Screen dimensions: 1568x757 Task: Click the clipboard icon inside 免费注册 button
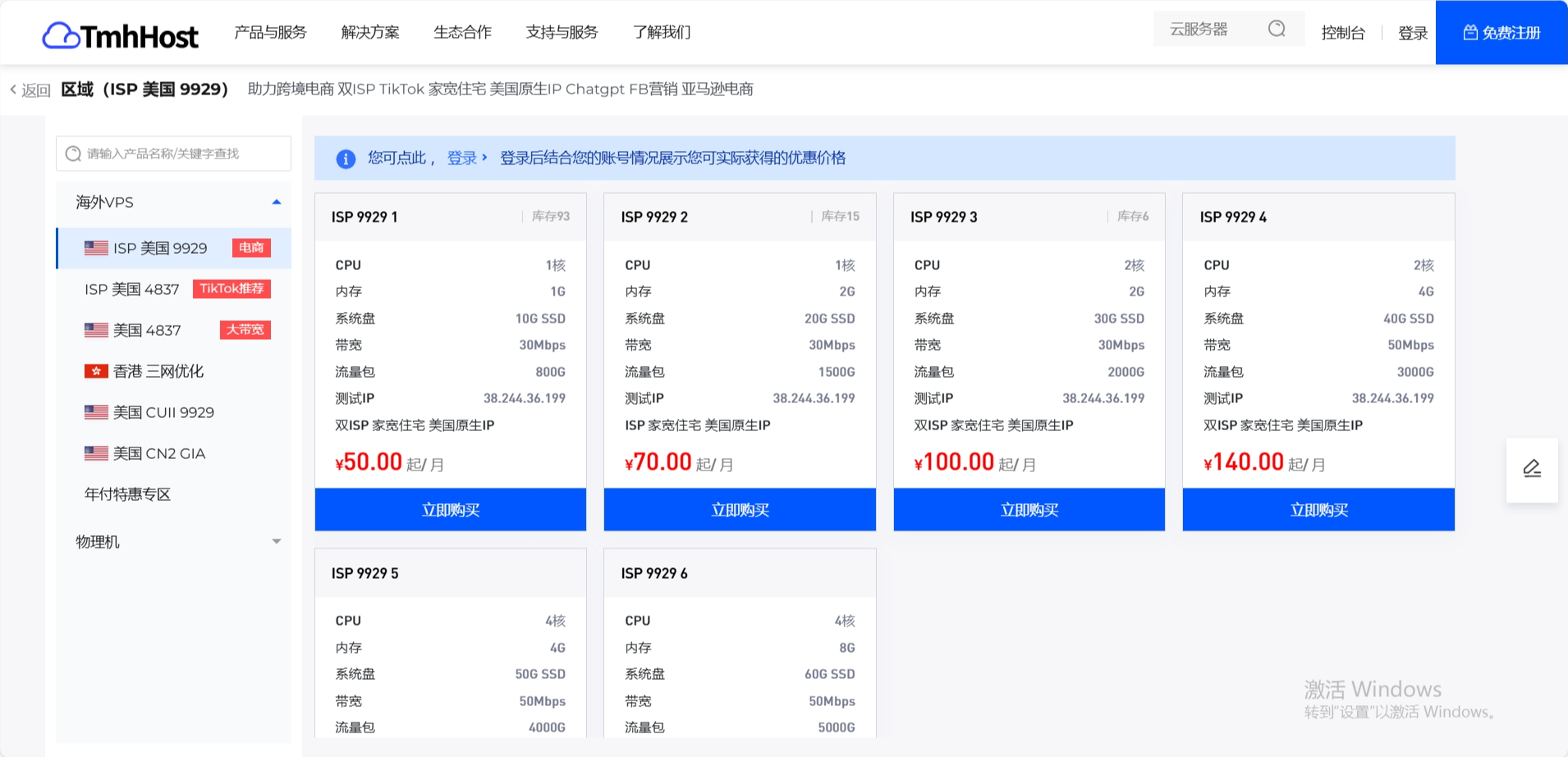point(1470,32)
